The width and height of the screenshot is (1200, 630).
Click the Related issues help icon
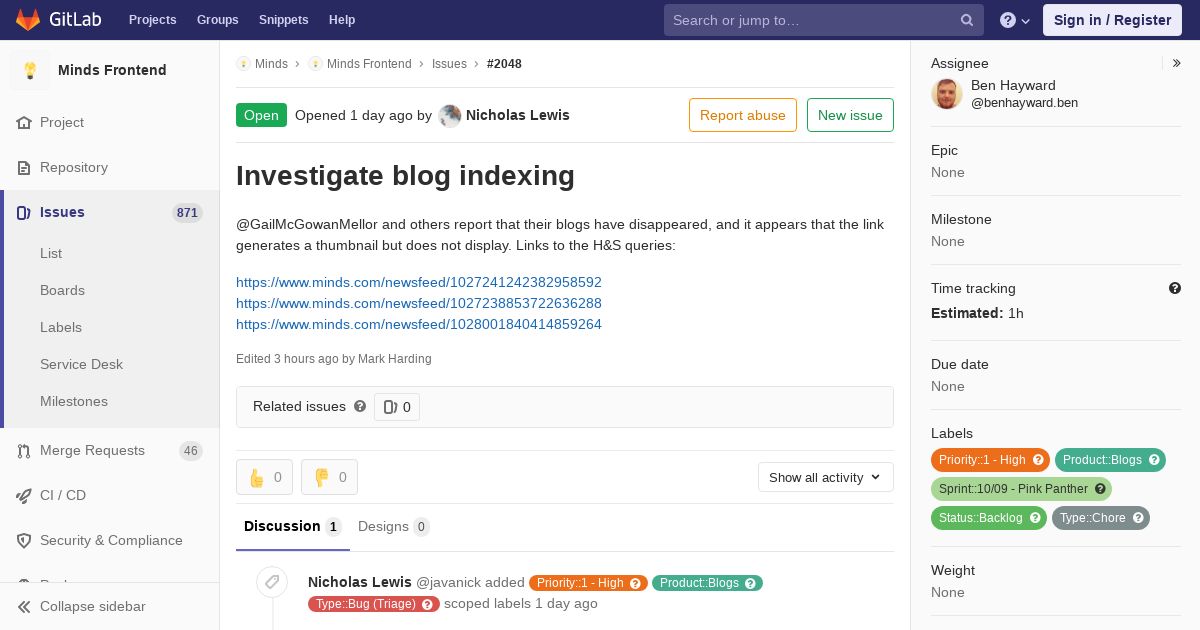click(360, 406)
